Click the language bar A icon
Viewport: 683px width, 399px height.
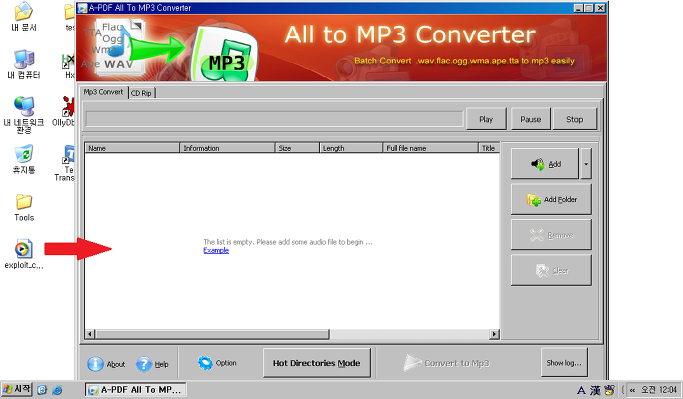click(x=581, y=390)
